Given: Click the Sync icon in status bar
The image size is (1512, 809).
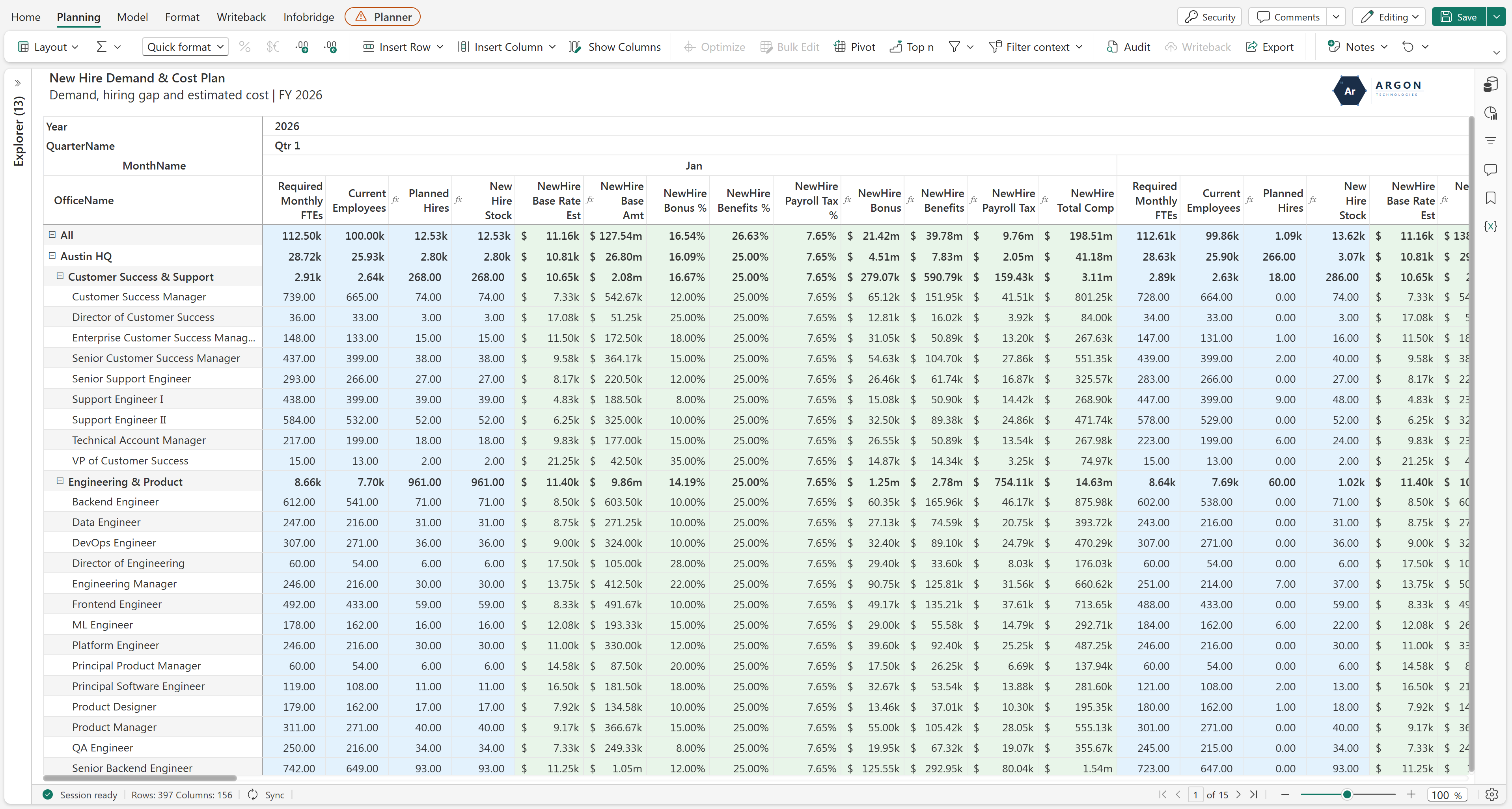Looking at the screenshot, I should (x=252, y=794).
